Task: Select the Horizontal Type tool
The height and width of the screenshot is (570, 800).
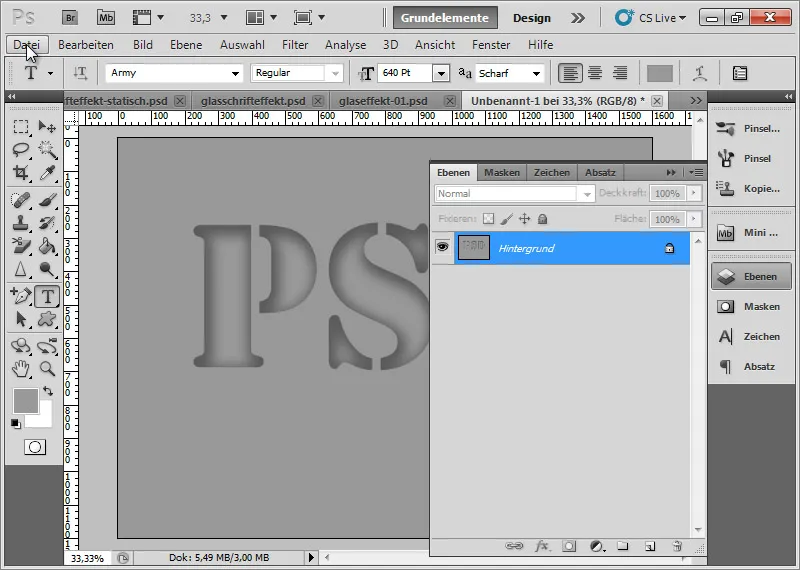Action: pos(47,296)
